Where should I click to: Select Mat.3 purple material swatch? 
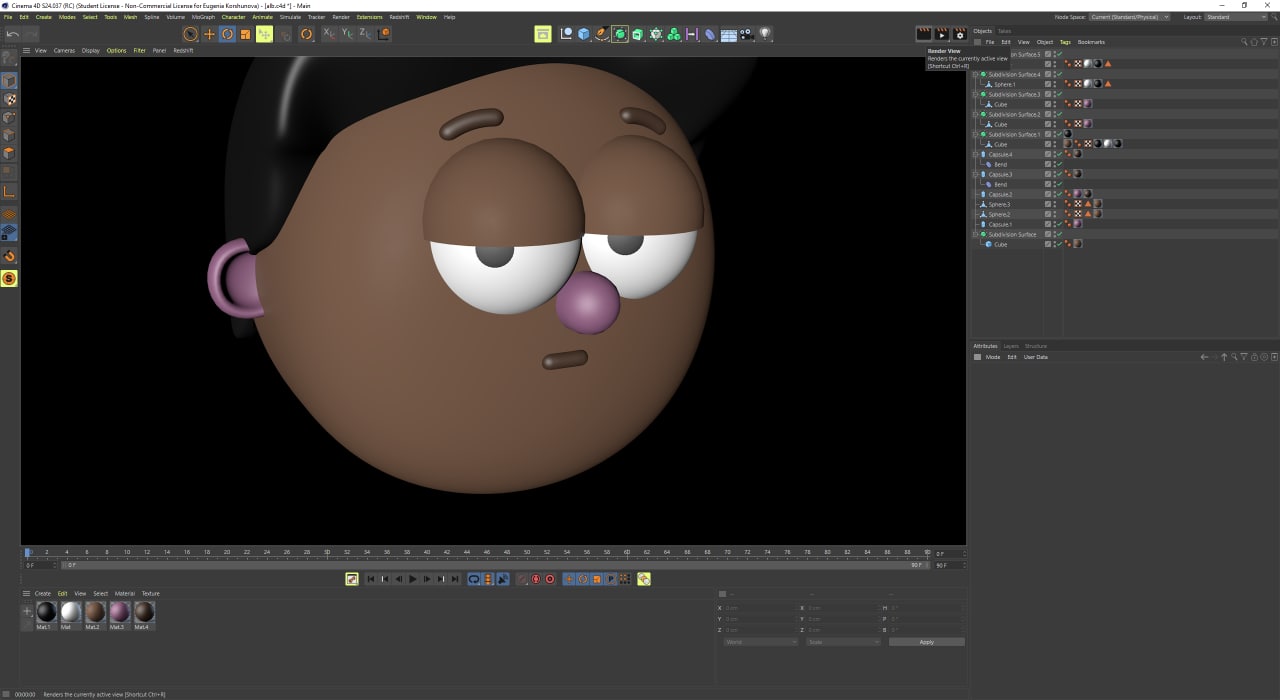119,611
